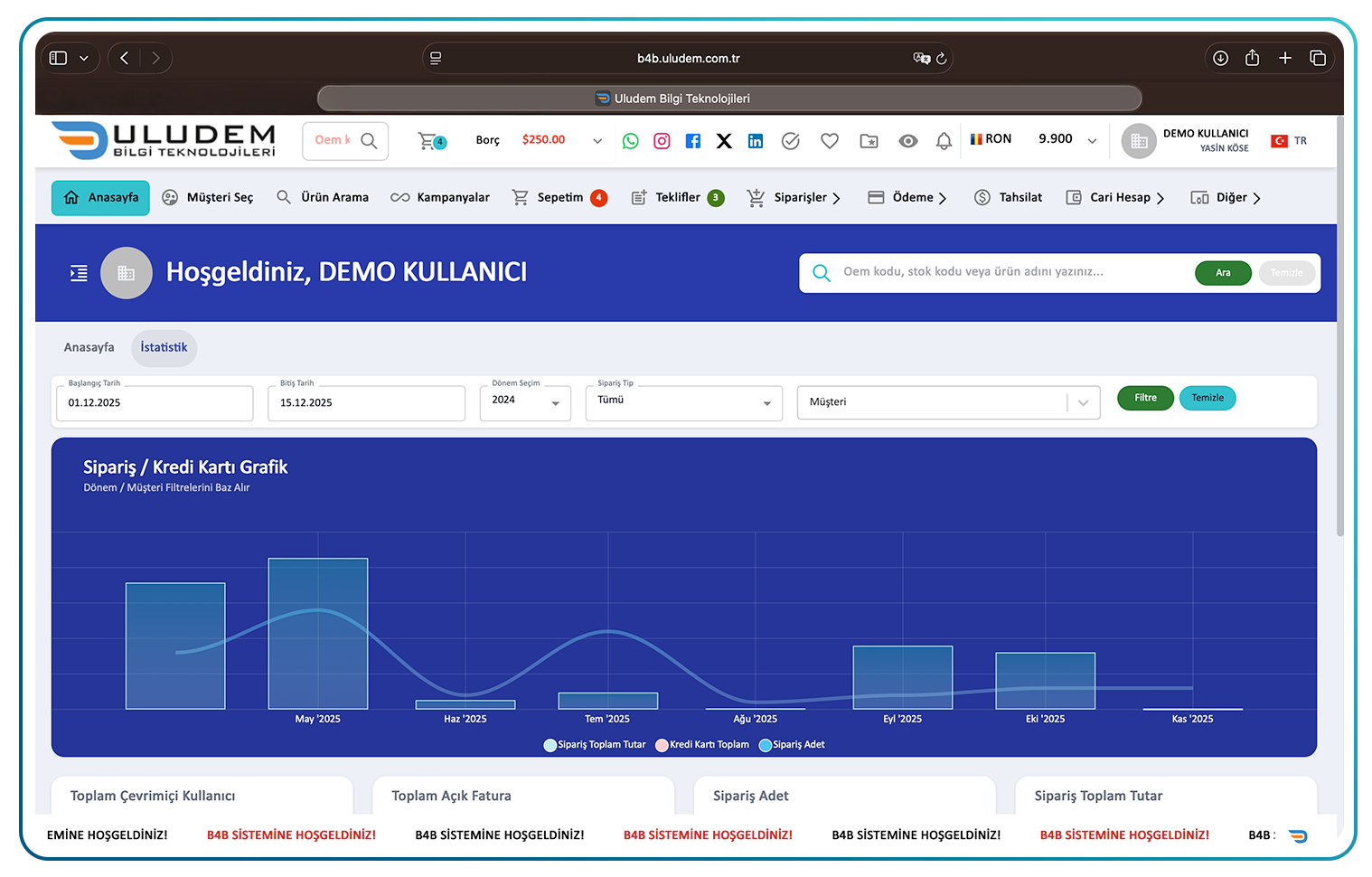Click Safari back navigation arrow
Viewport: 1372px width, 877px height.
tap(125, 58)
